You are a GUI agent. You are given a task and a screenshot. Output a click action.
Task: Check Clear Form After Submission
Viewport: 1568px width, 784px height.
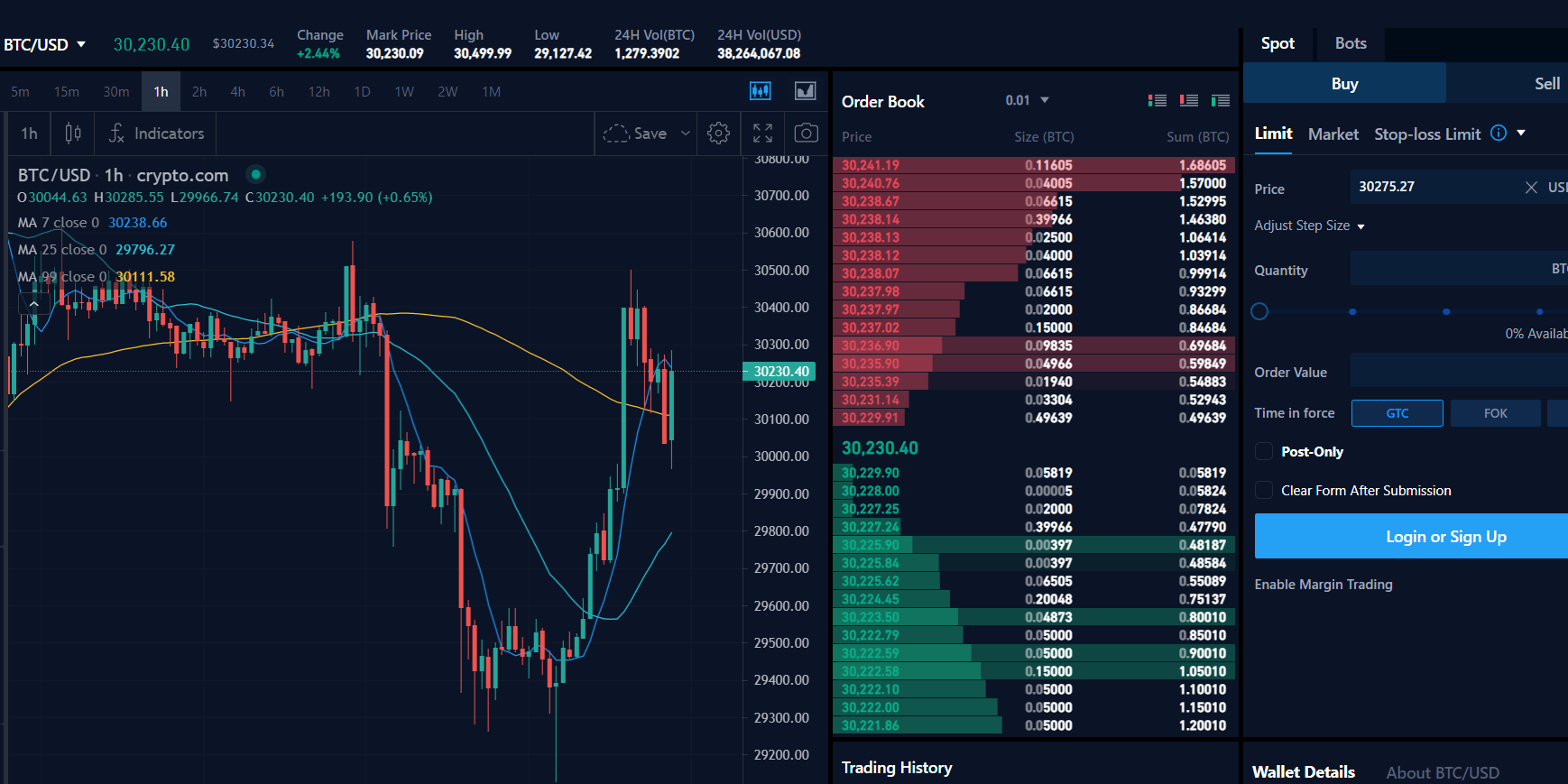point(1264,491)
